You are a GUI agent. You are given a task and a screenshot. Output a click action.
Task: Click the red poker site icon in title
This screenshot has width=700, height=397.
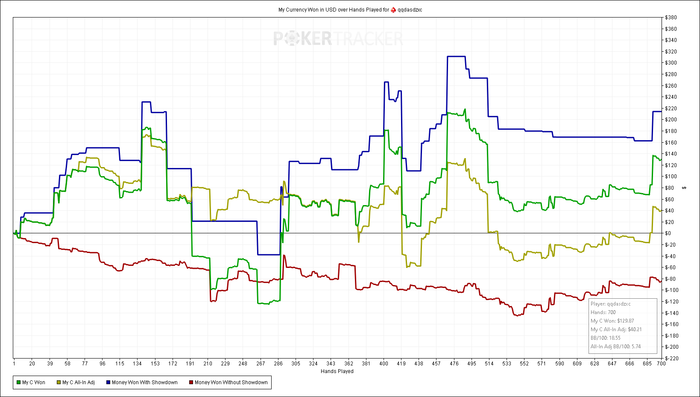coord(393,9)
